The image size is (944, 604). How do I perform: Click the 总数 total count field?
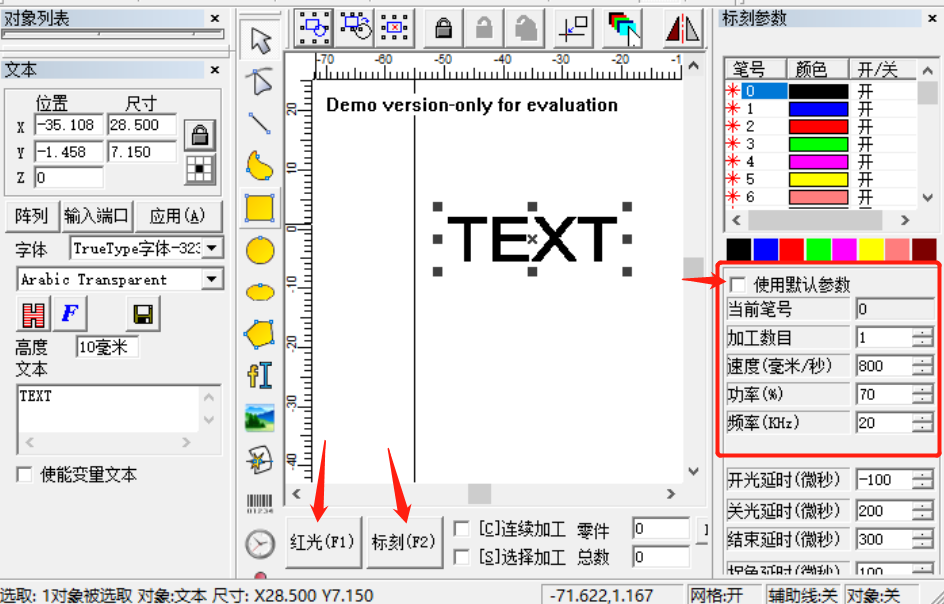[660, 557]
